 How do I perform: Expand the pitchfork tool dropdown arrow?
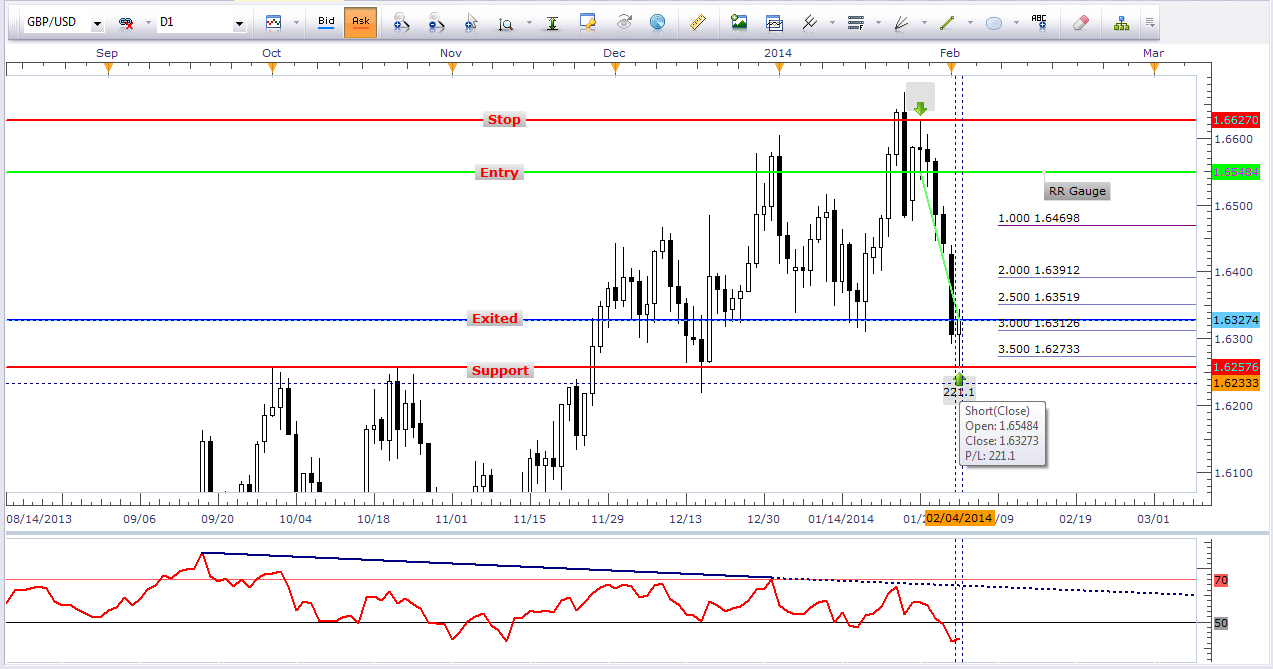tap(830, 22)
